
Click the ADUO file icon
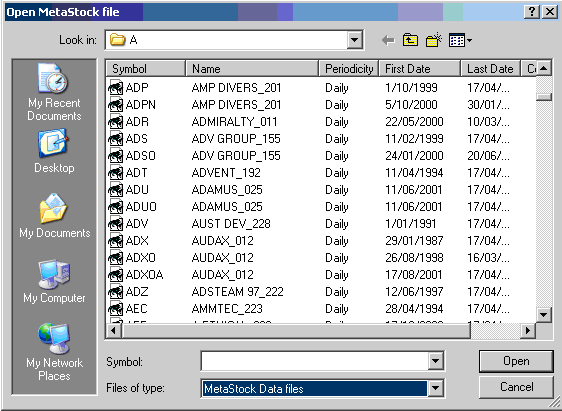click(115, 207)
